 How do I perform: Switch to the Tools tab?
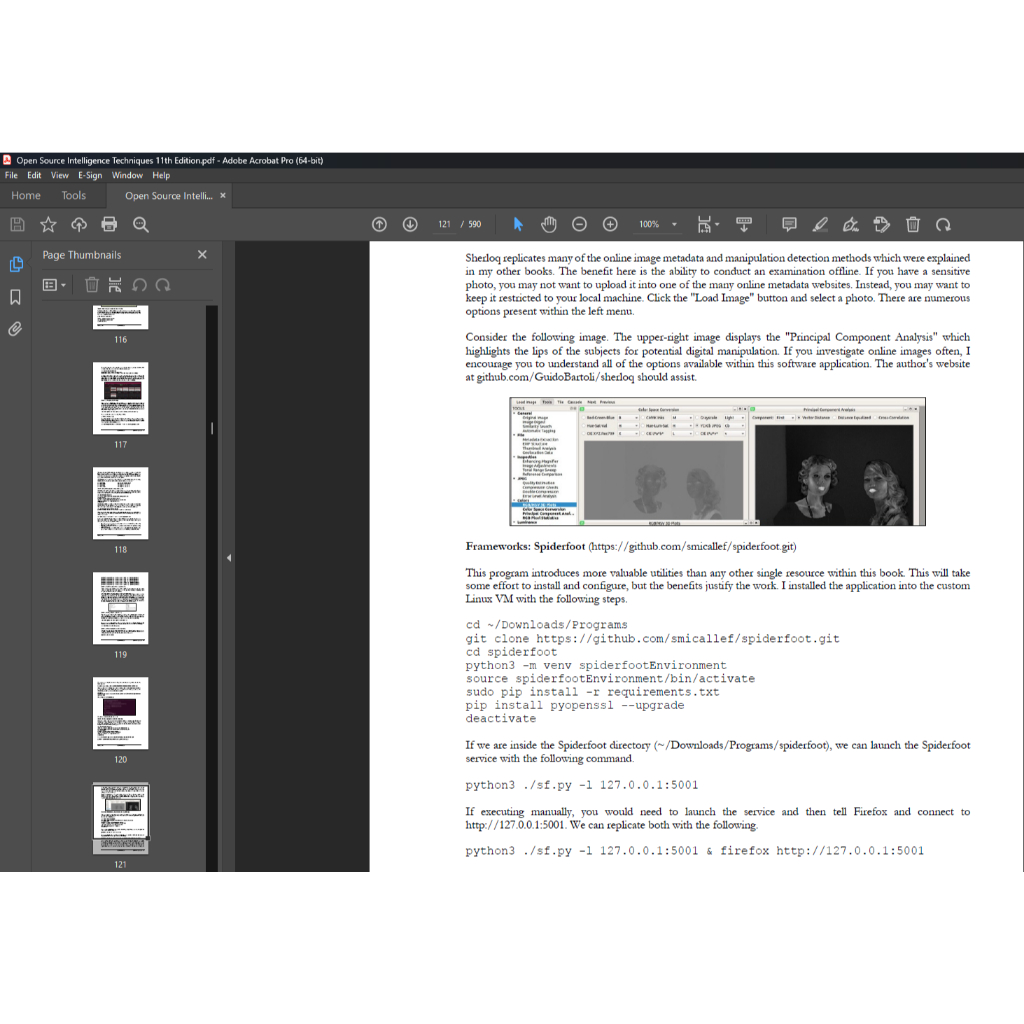[74, 196]
